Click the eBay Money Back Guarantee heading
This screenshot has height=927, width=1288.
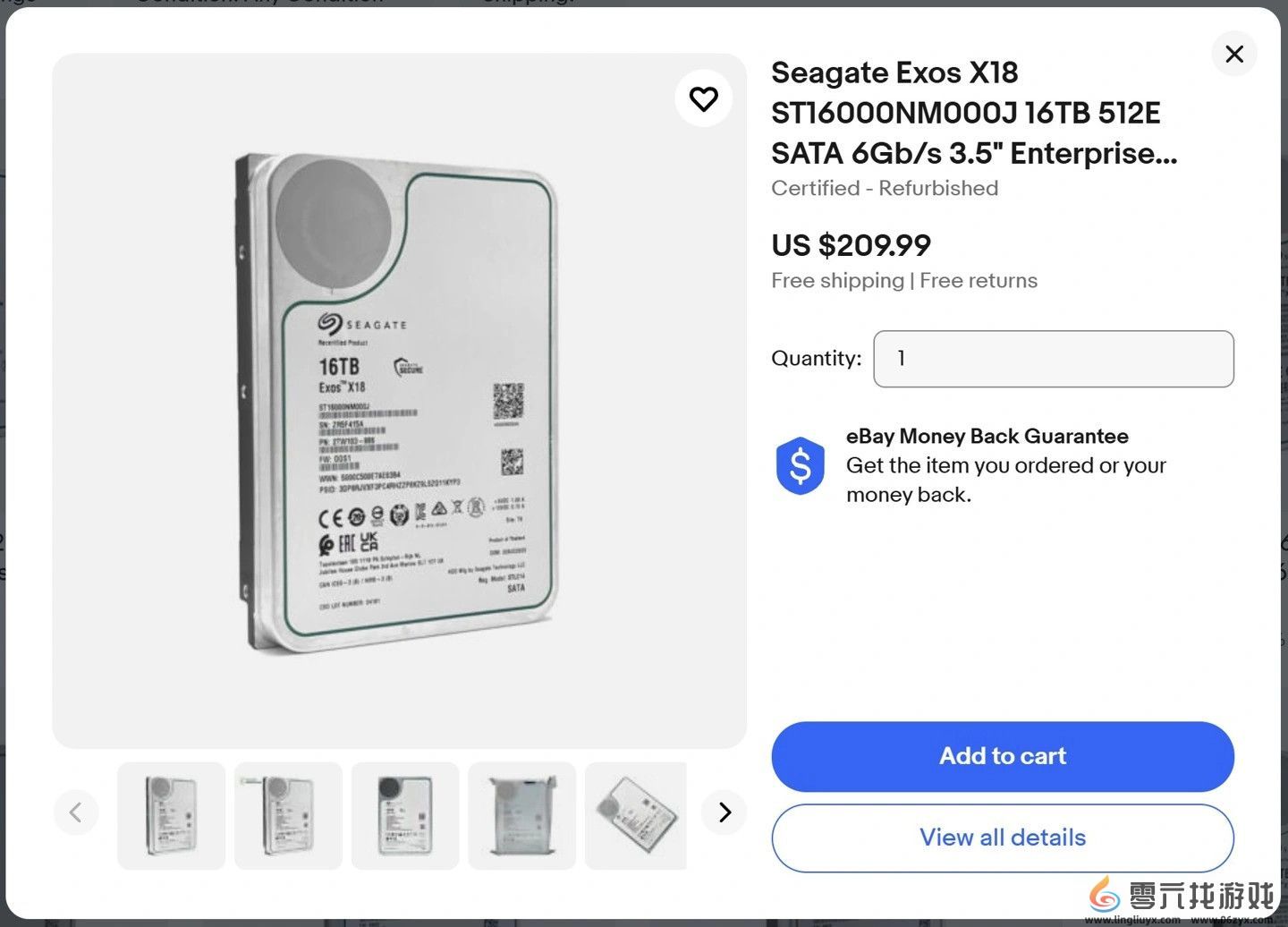tap(987, 436)
